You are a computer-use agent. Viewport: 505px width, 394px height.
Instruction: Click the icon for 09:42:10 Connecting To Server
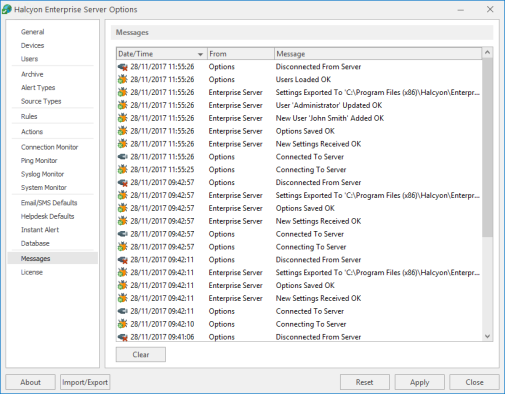coord(123,324)
